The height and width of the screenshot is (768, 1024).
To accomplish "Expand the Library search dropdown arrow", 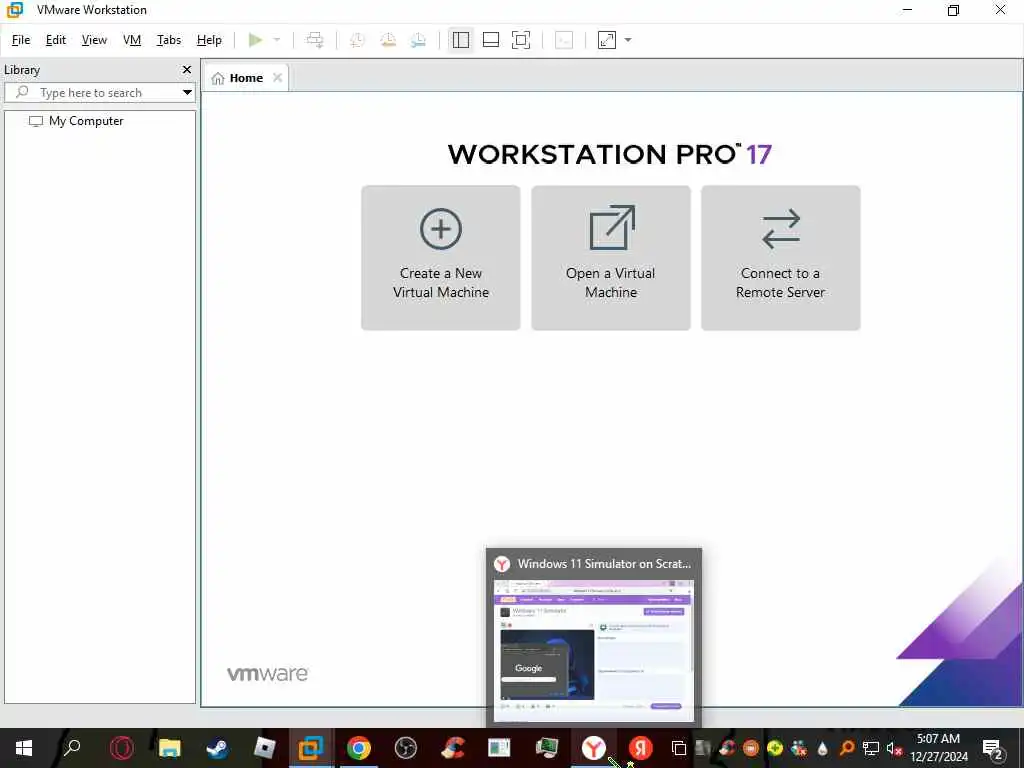I will (187, 93).
